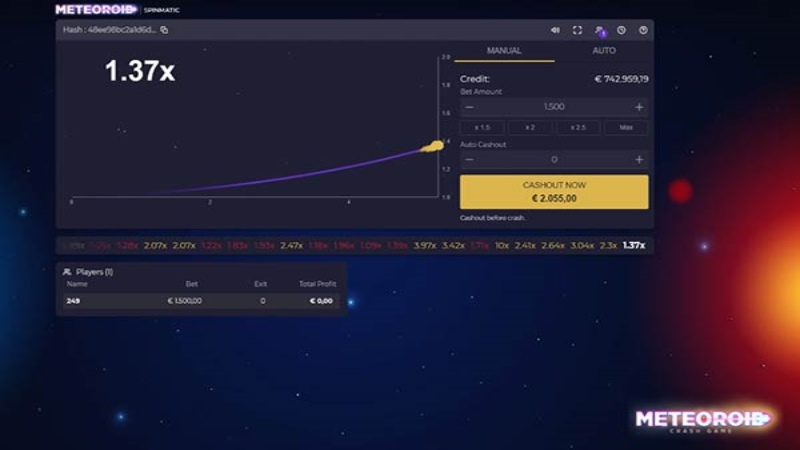Decrease the Bet Amount with minus
The width and height of the screenshot is (800, 450).
point(469,107)
